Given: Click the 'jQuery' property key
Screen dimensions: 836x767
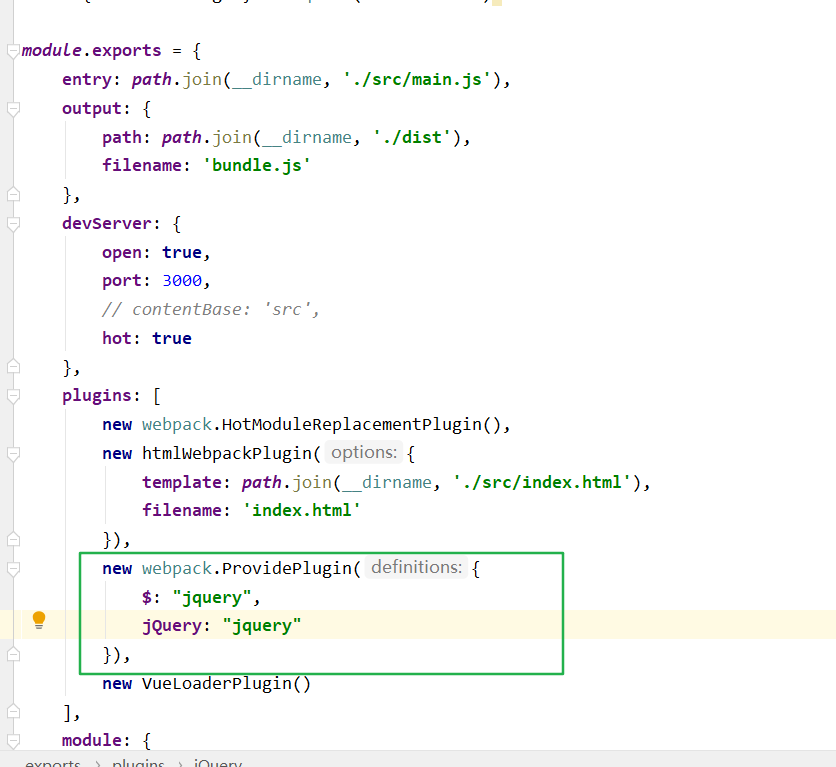Looking at the screenshot, I should (172, 626).
